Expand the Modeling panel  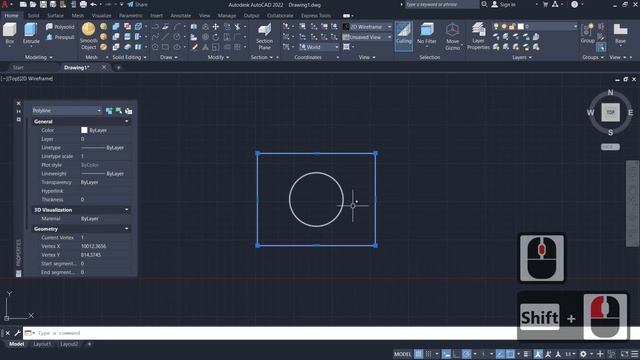[39, 58]
